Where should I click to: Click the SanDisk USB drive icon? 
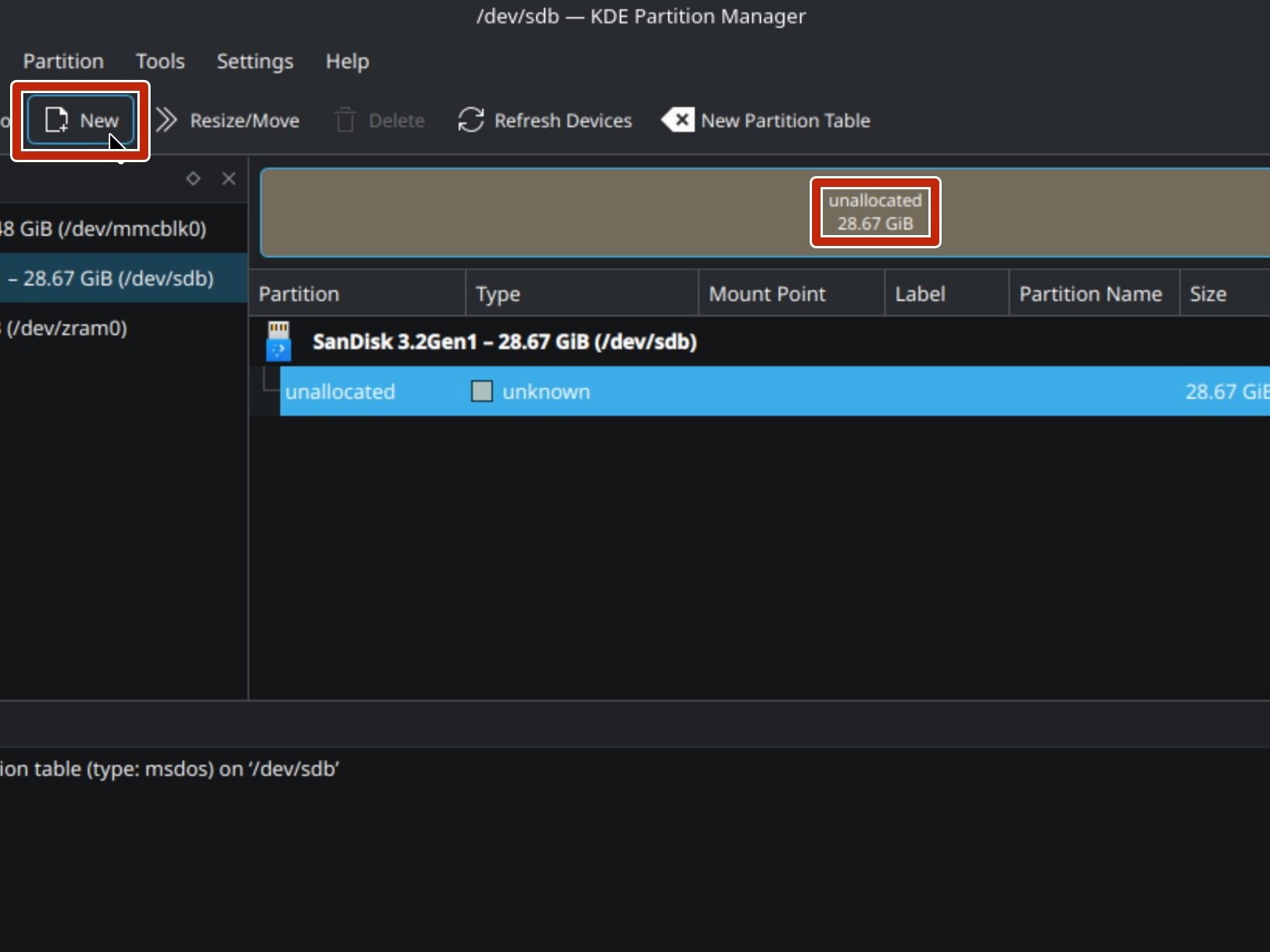point(279,341)
